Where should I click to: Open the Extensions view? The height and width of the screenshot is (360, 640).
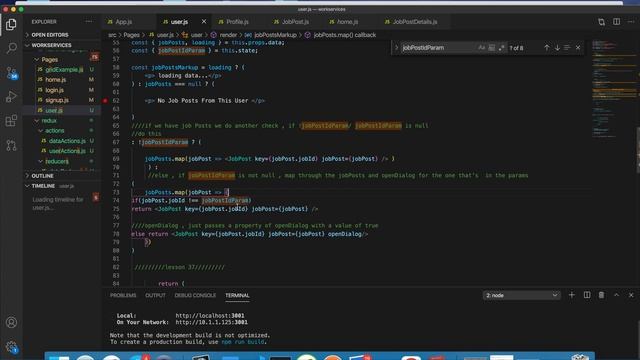[x=11, y=121]
